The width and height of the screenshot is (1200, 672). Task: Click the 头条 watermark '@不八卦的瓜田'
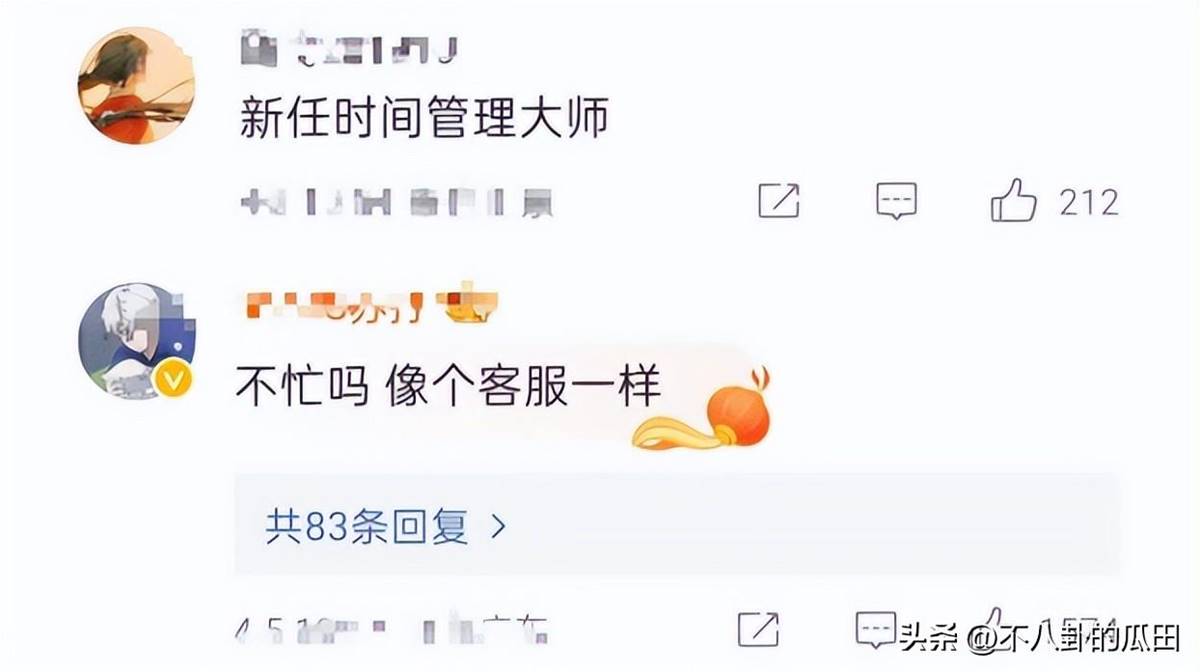1074,636
